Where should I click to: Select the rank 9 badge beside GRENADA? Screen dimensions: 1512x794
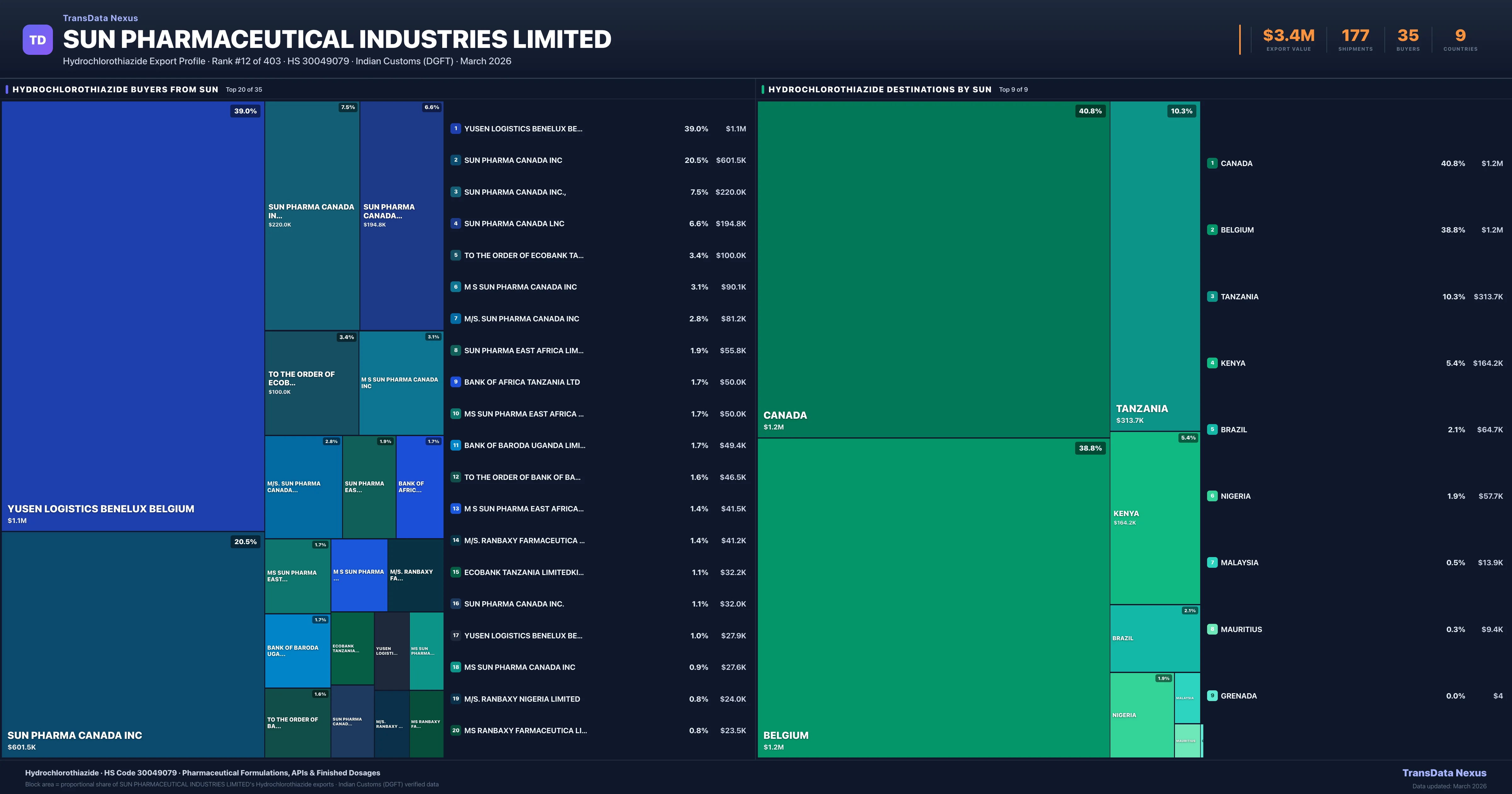(1213, 695)
